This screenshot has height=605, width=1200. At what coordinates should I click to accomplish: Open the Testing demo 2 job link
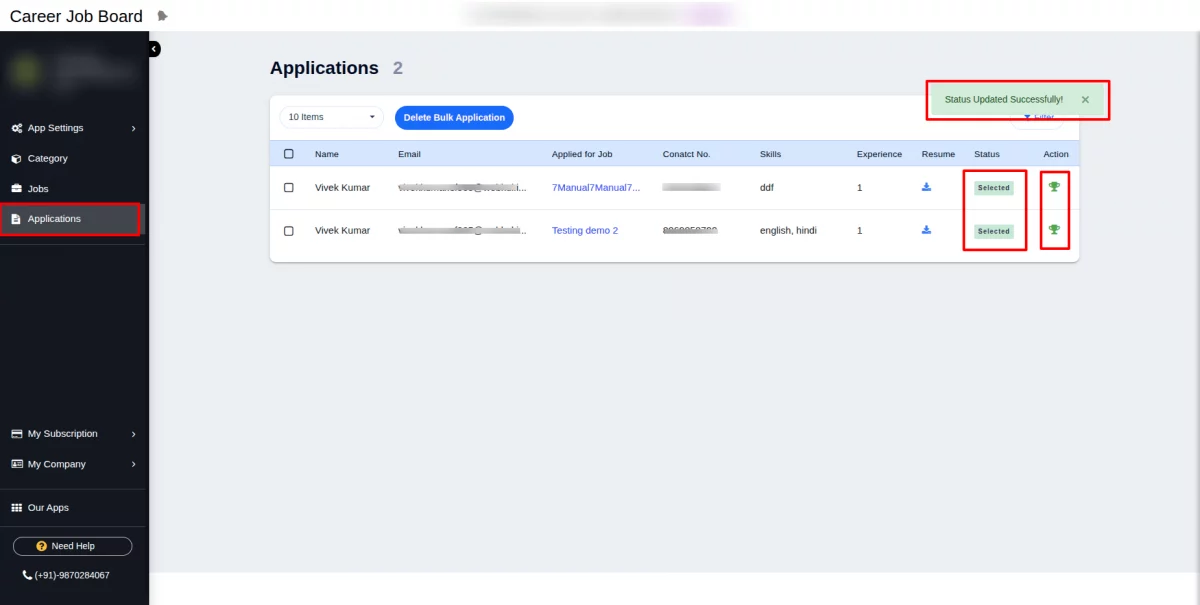click(x=585, y=231)
